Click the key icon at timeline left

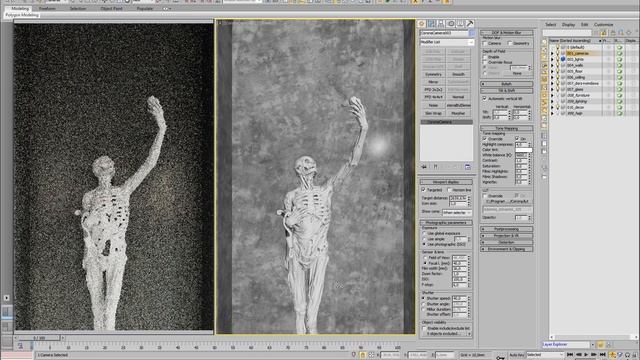click(20, 347)
